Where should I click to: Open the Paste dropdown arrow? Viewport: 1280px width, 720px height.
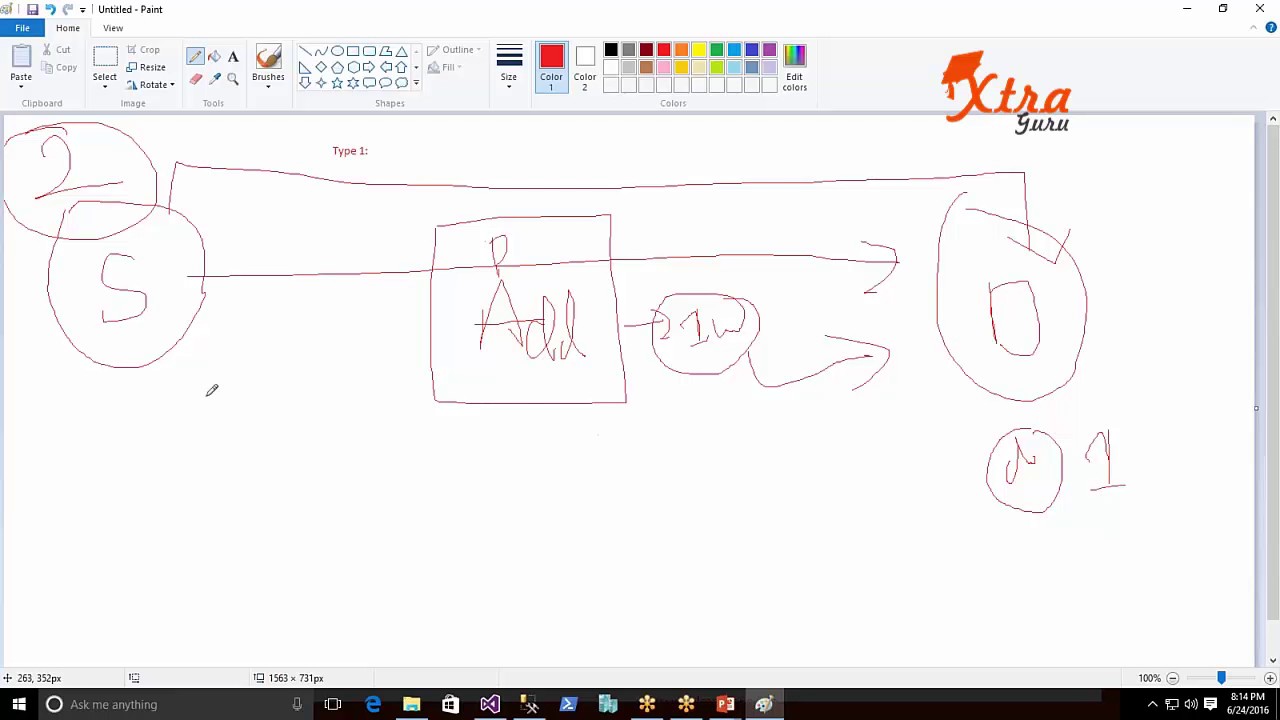pyautogui.click(x=21, y=86)
